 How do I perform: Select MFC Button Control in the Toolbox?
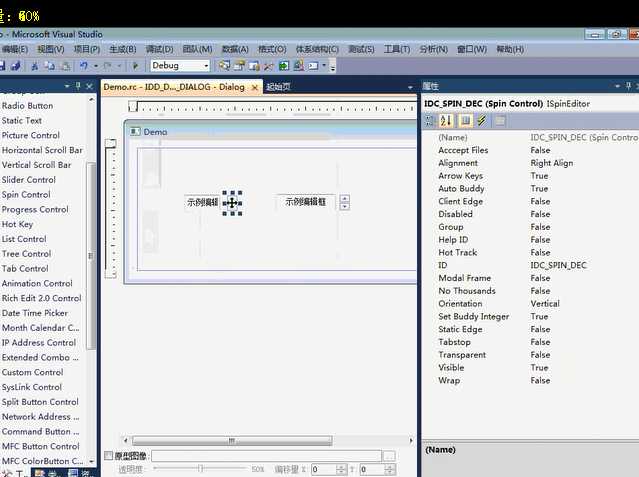pyautogui.click(x=41, y=446)
